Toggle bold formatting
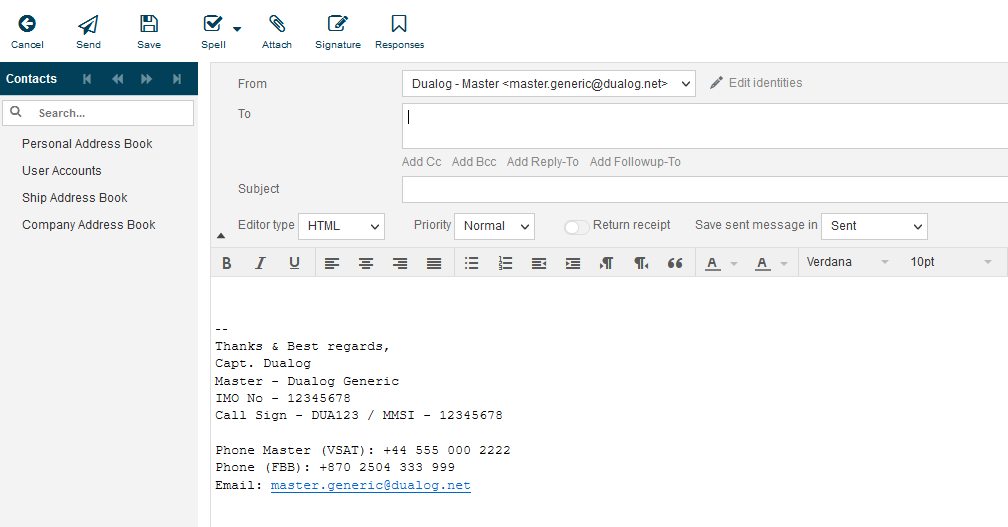The width and height of the screenshot is (1008, 527). click(226, 263)
